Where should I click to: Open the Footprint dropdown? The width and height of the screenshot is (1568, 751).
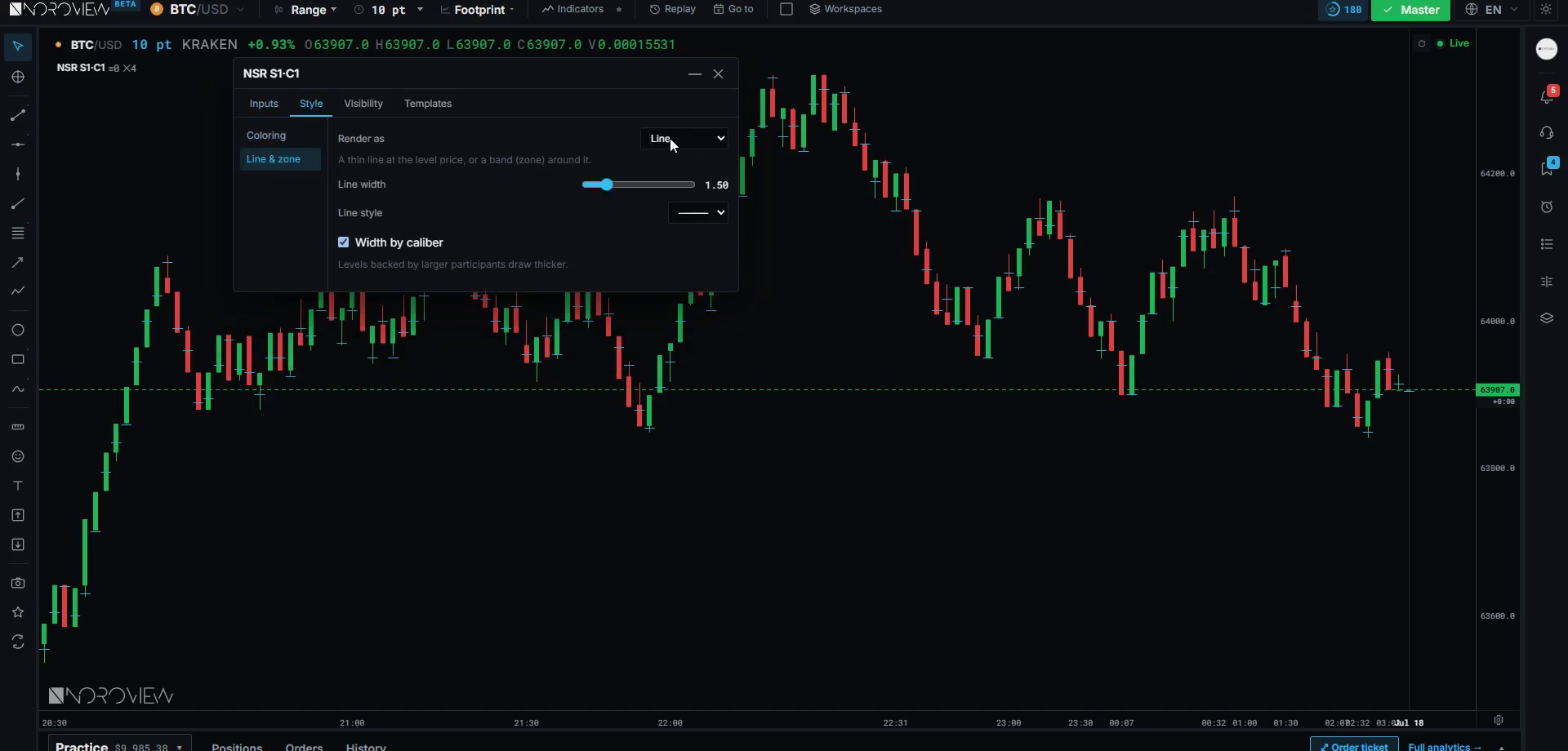(x=478, y=10)
